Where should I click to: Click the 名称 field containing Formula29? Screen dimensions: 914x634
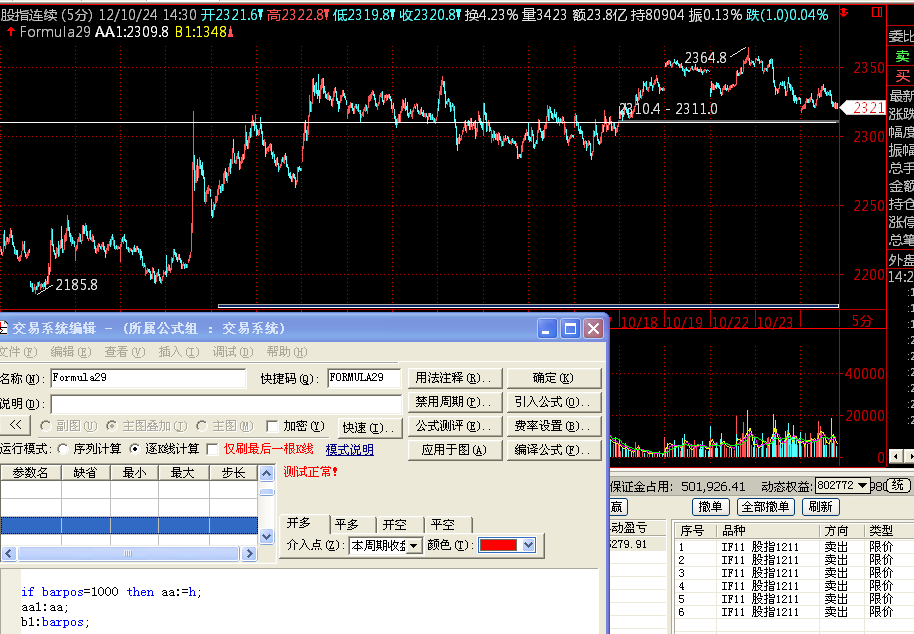148,378
